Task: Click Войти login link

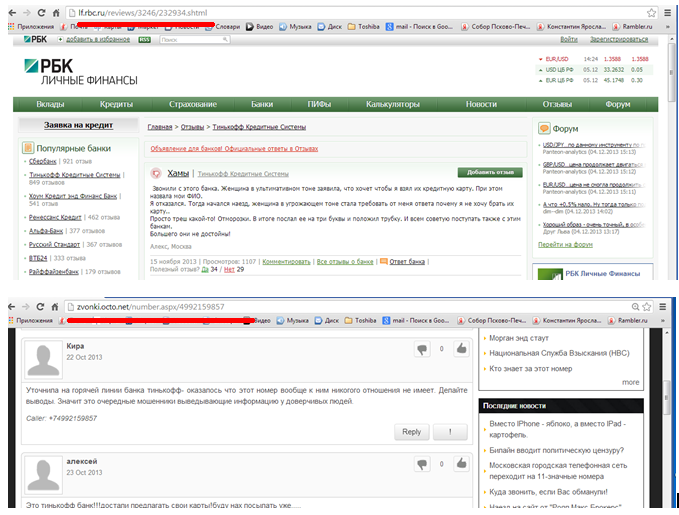Action: tap(569, 39)
